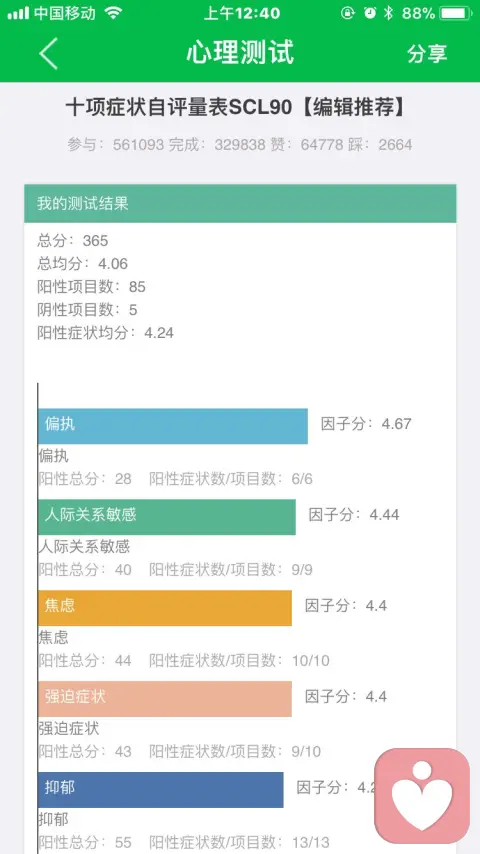Tap the 分享 share button

coord(427,53)
